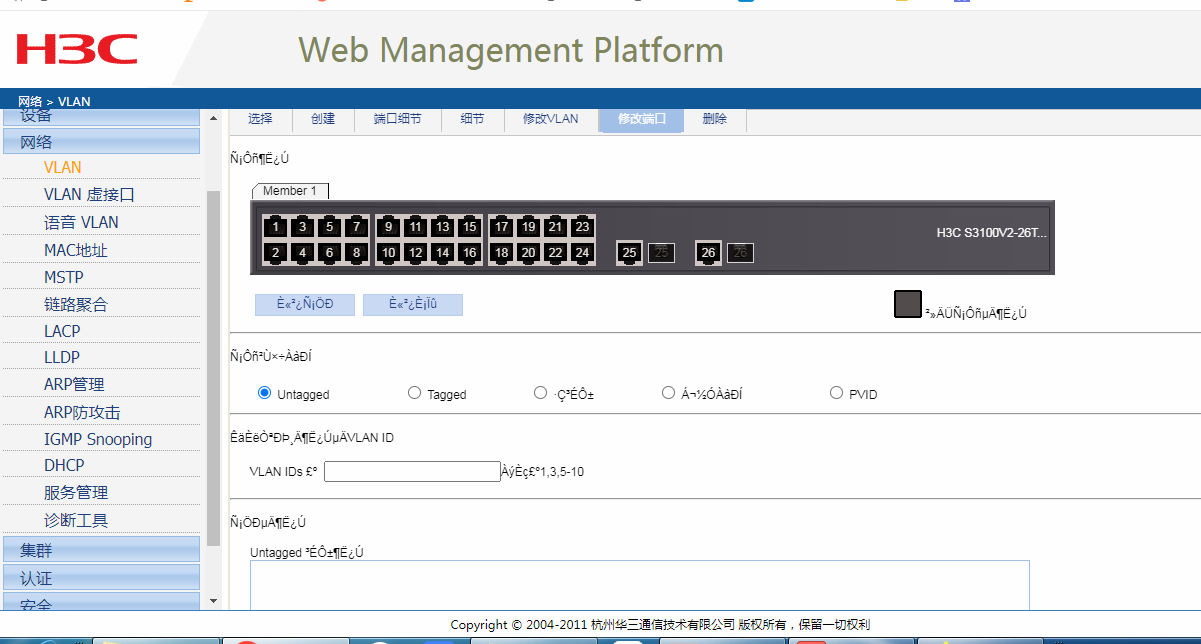Select uplink port 26 on the switch
This screenshot has height=644, width=1201.
click(708, 253)
